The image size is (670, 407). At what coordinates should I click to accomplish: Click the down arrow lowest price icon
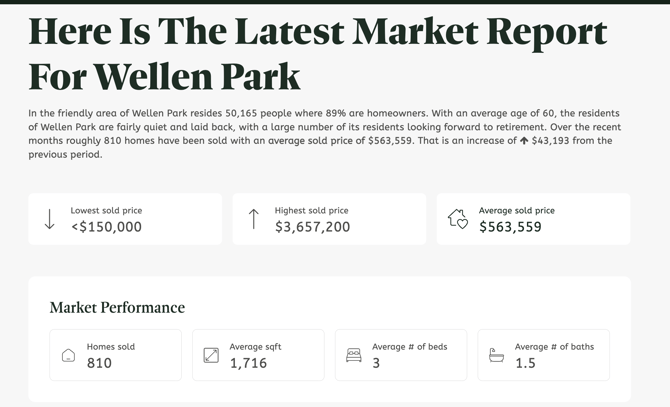[x=49, y=219]
